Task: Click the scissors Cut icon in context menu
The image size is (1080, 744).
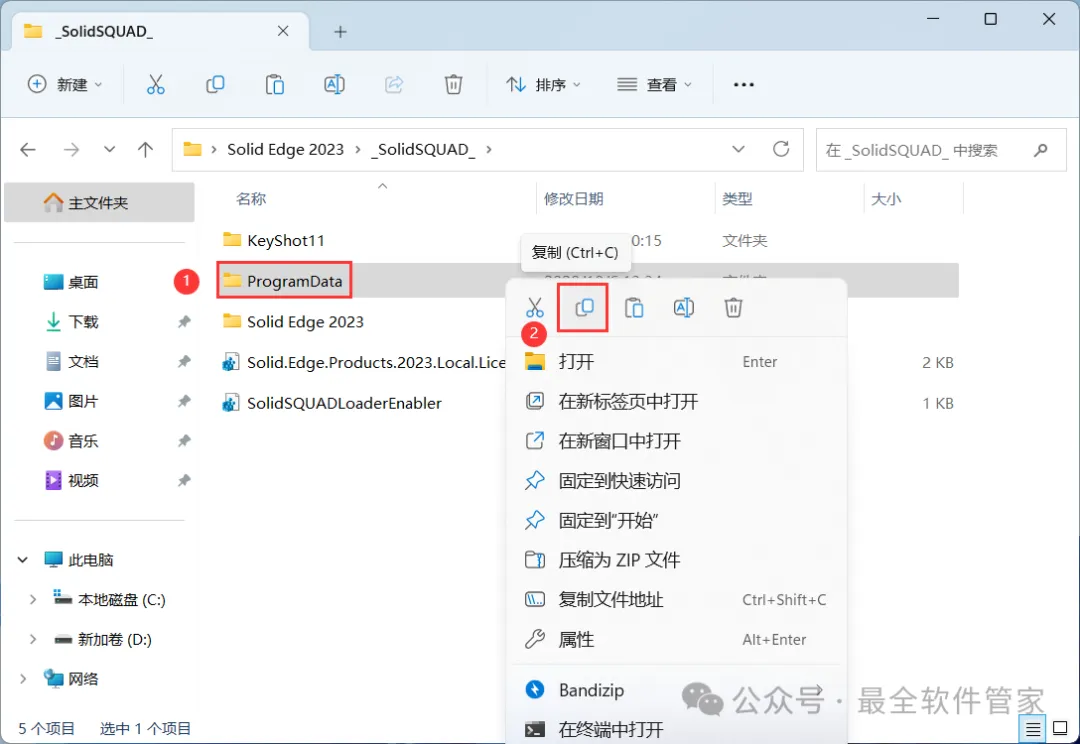Action: (534, 307)
